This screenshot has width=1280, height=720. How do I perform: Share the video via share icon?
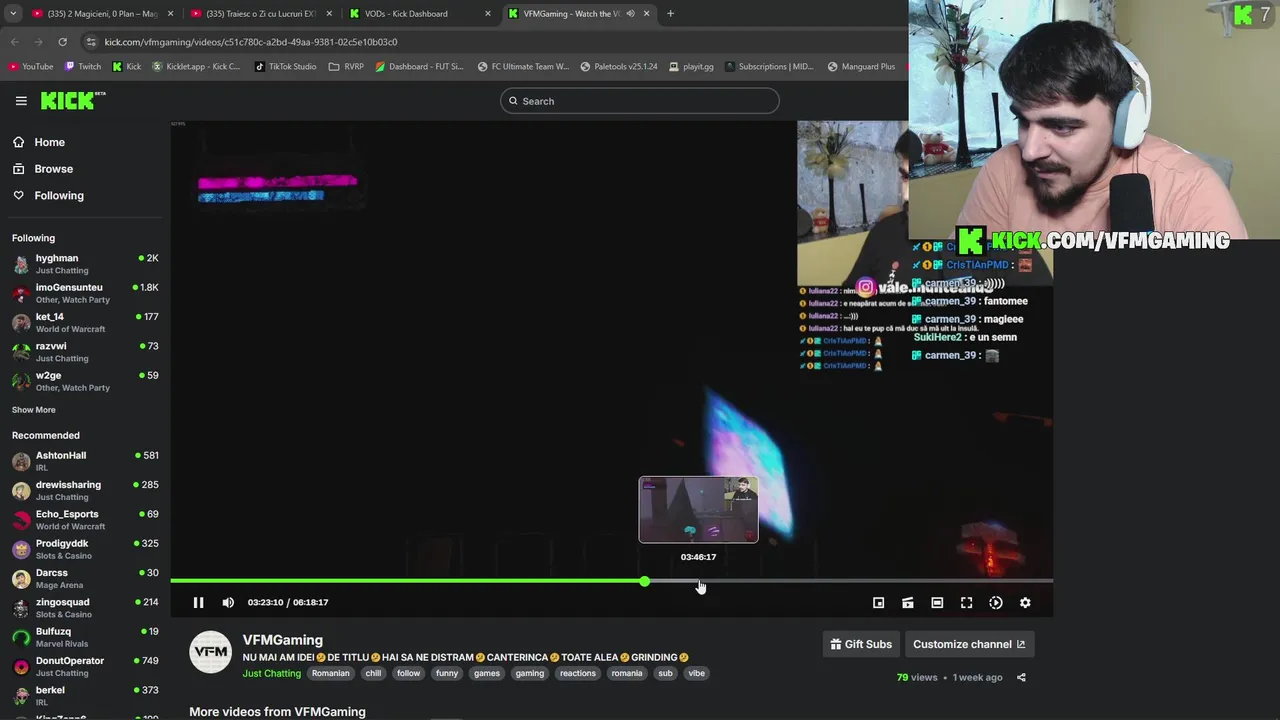[x=1021, y=677]
